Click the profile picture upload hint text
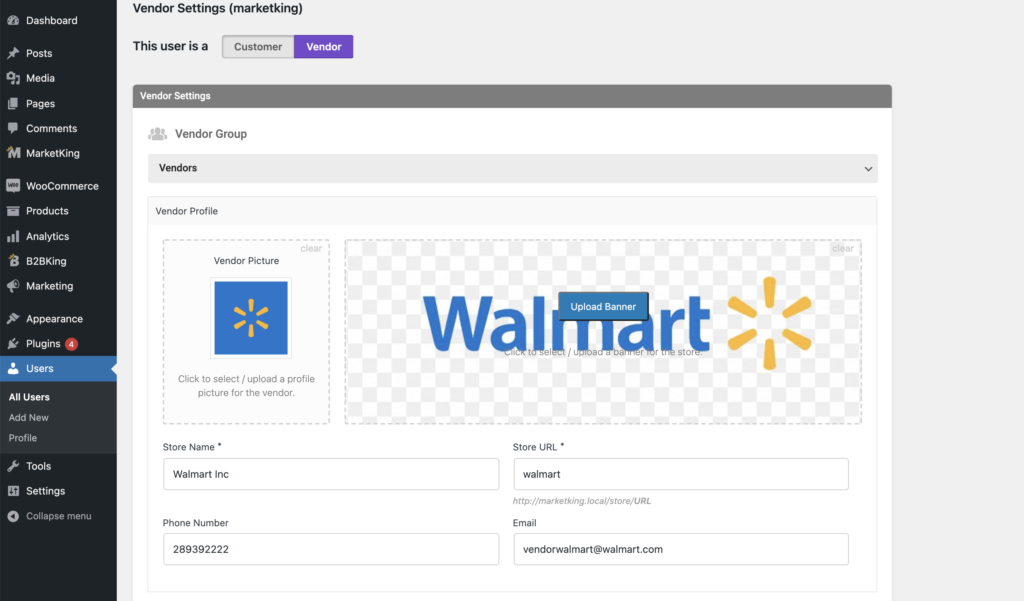Viewport: 1024px width, 601px height. click(246, 385)
